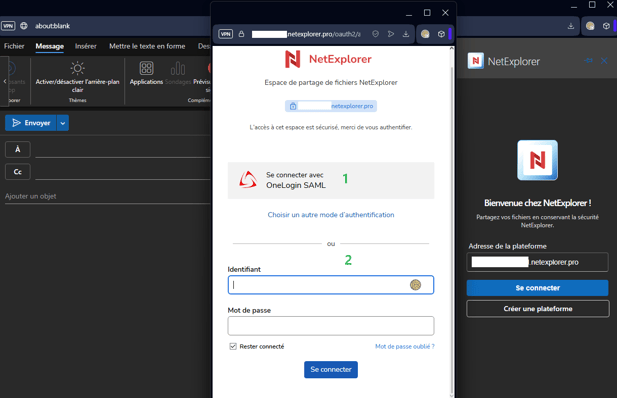Screen dimensions: 617x398
Task: Toggle the light background sun icon
Action: click(78, 68)
